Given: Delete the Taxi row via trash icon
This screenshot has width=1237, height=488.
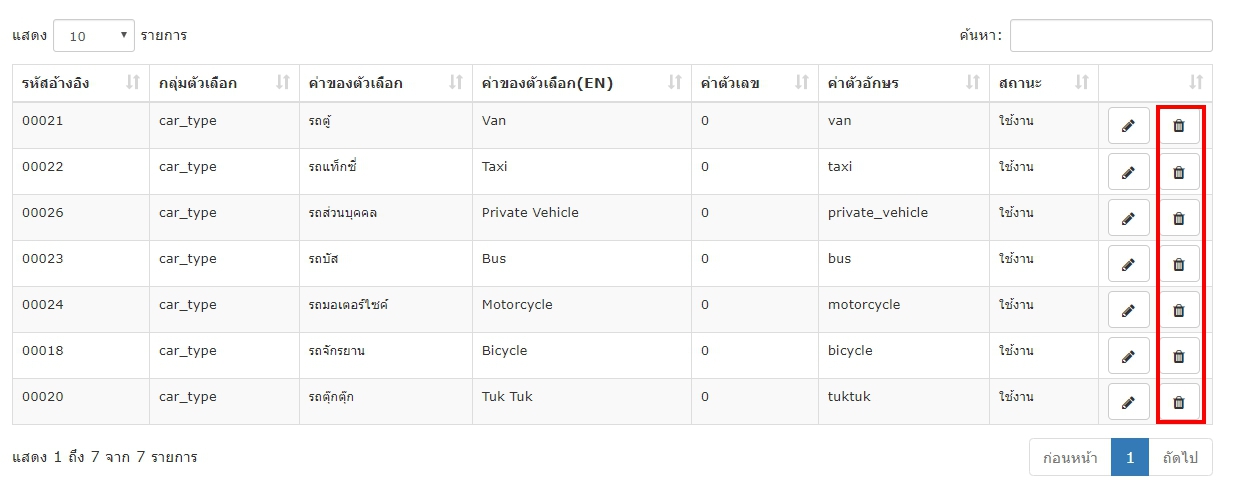Looking at the screenshot, I should [x=1178, y=172].
